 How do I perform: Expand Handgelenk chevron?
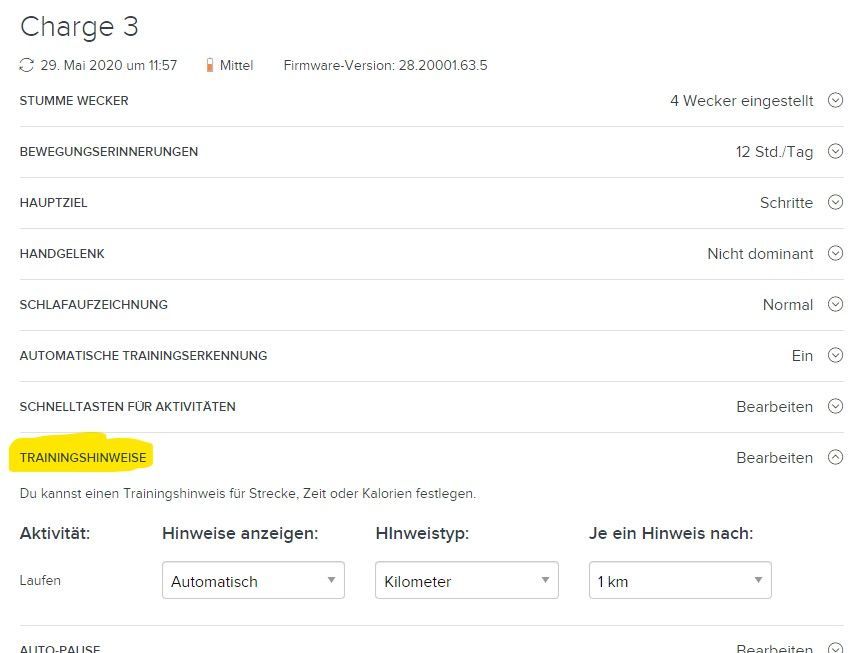pyautogui.click(x=835, y=253)
